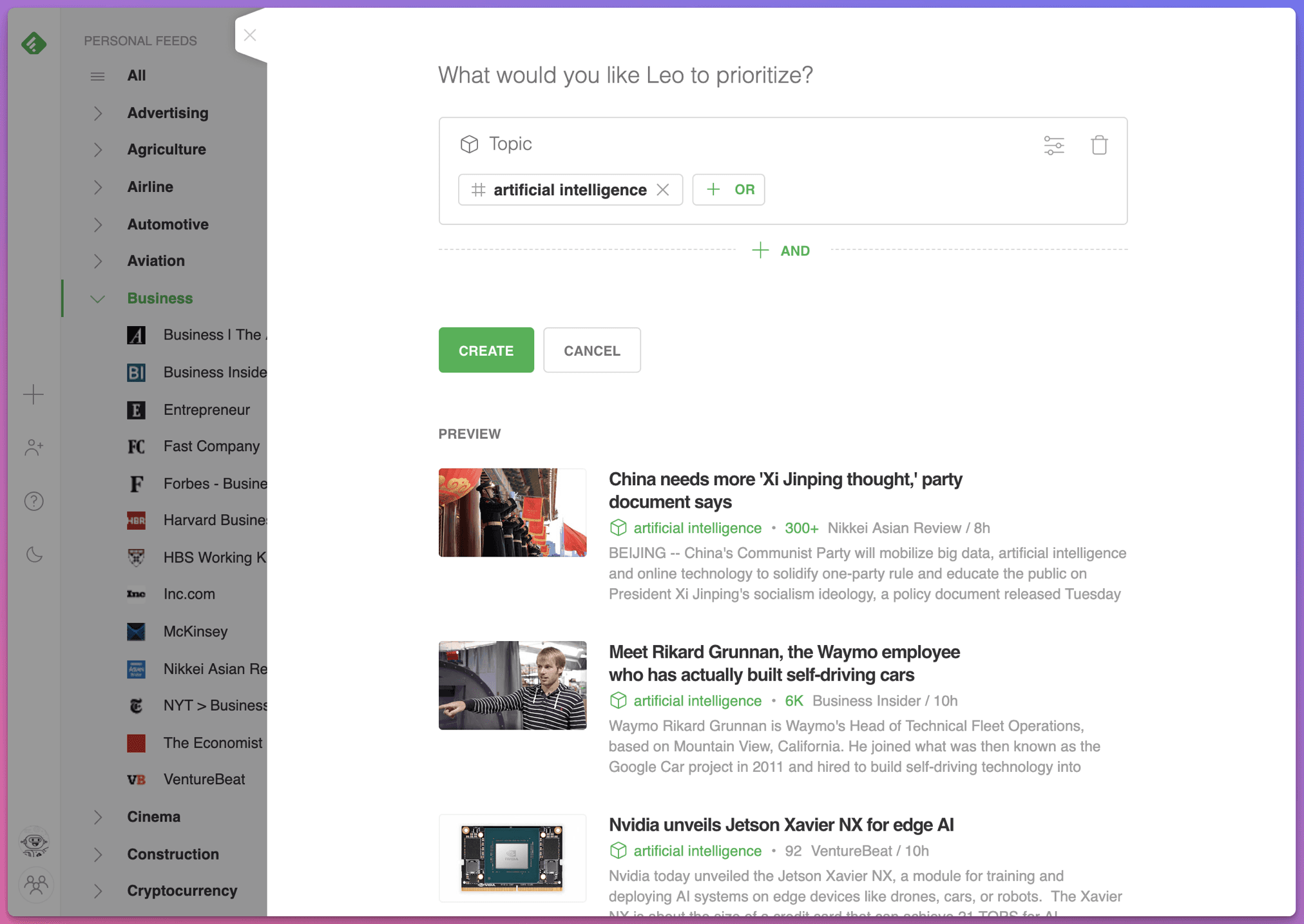Add an AND condition

[781, 250]
